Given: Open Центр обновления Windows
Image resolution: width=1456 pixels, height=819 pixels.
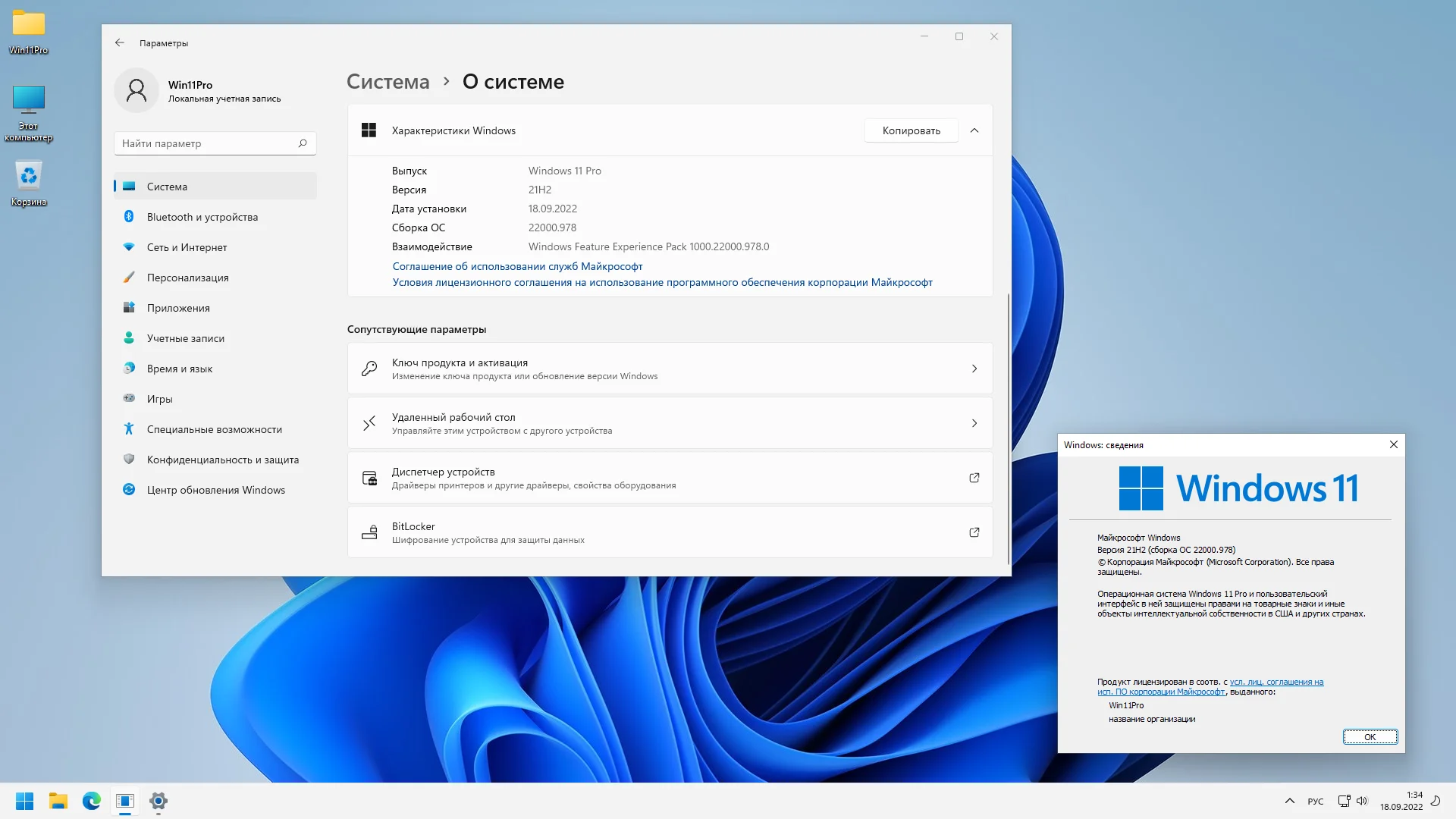Looking at the screenshot, I should [x=215, y=490].
